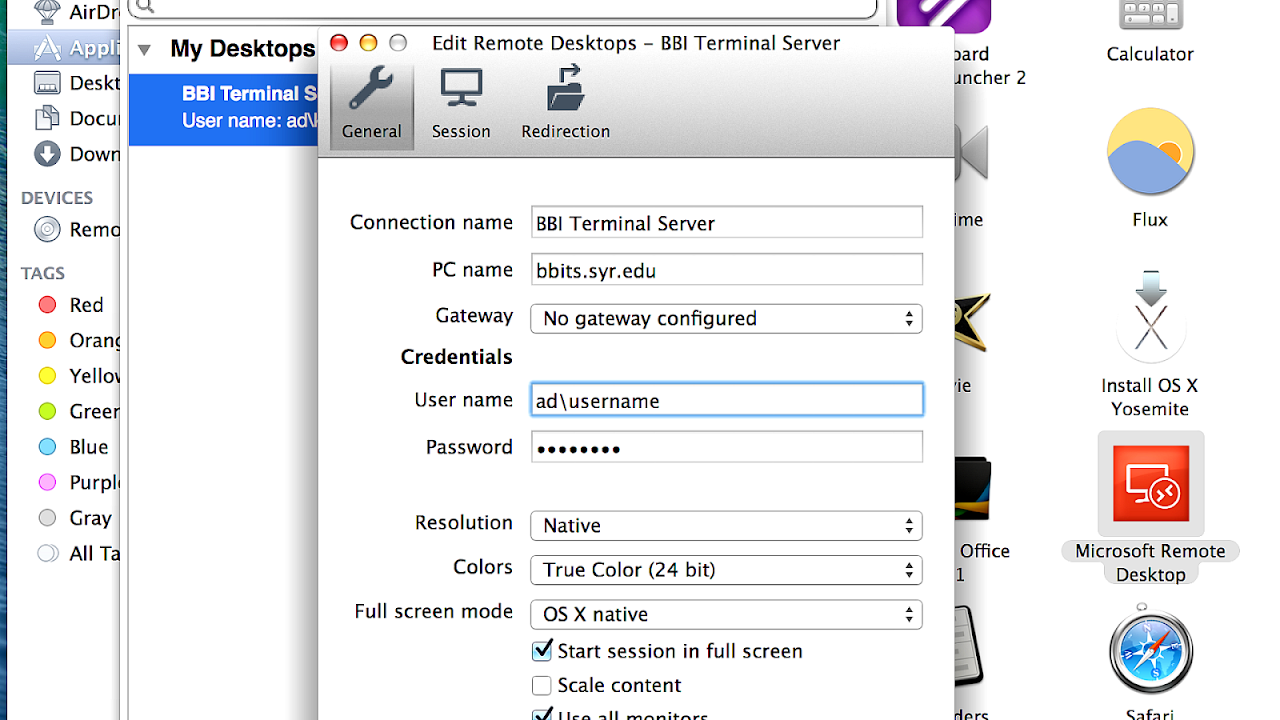Select the Blue tag in Finder sidebar
Viewport: 1280px width, 720px height.
pos(73,447)
